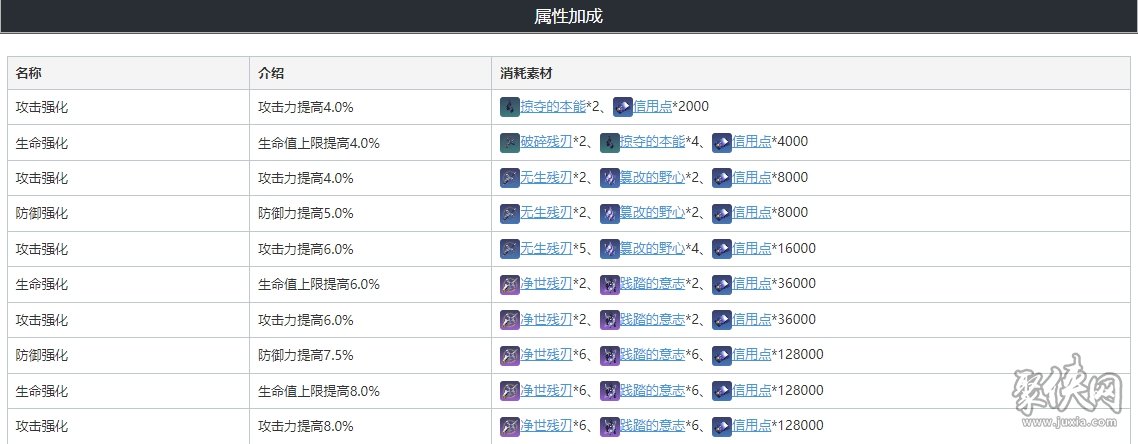Click the 无生残刃 icon in 防御力提高5.0% row

click(509, 213)
